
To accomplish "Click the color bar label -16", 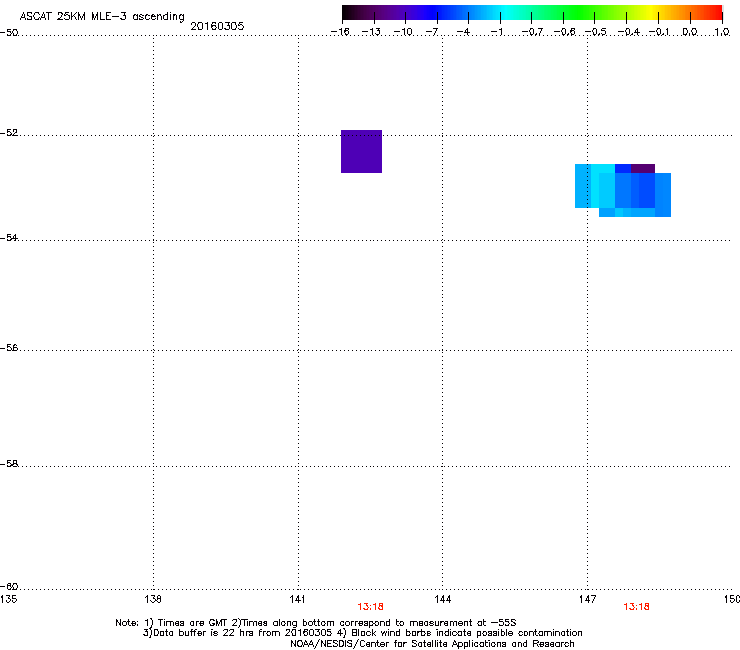I will point(340,32).
